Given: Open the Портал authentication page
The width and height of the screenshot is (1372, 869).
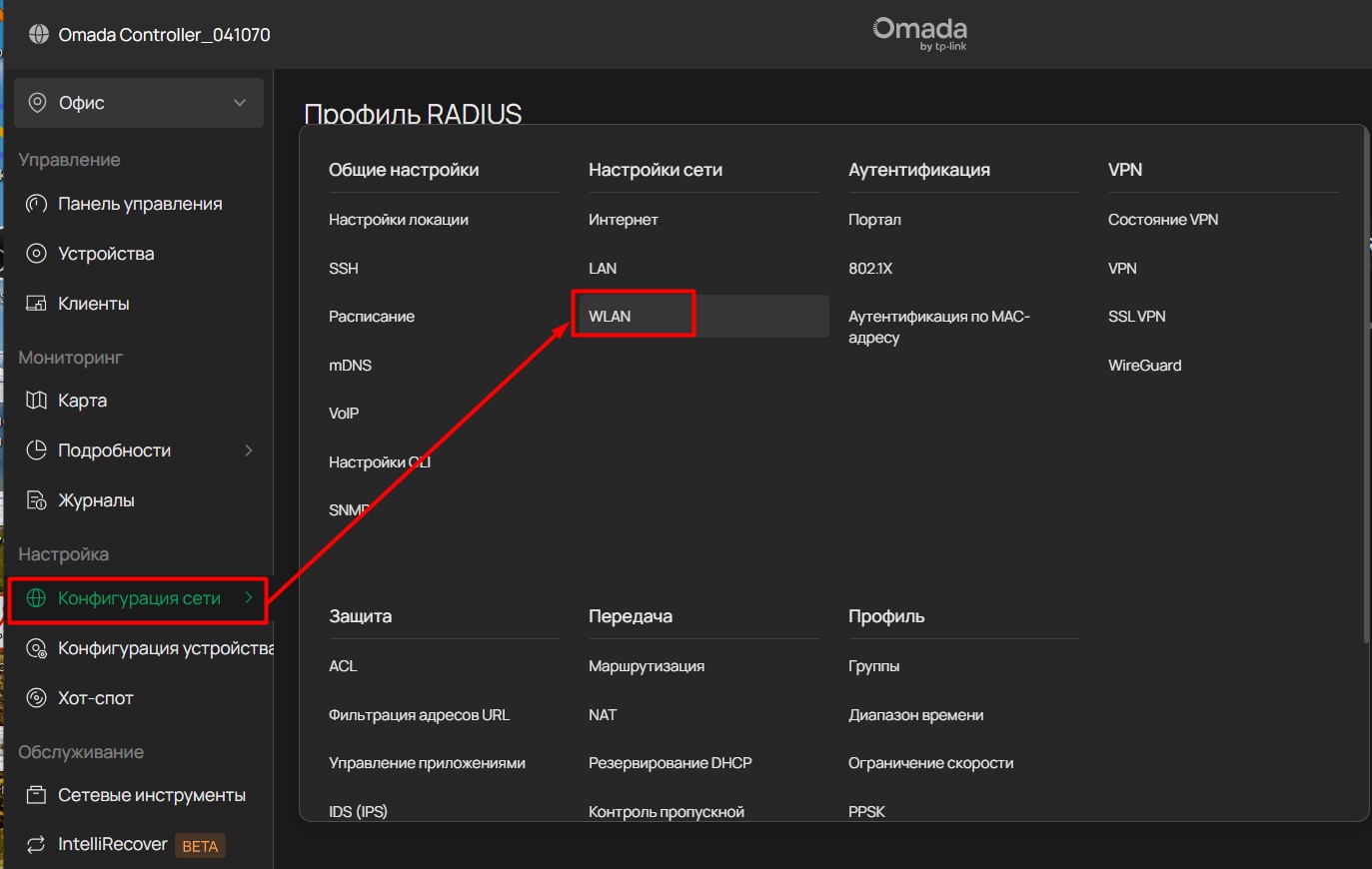Looking at the screenshot, I should click(x=874, y=220).
